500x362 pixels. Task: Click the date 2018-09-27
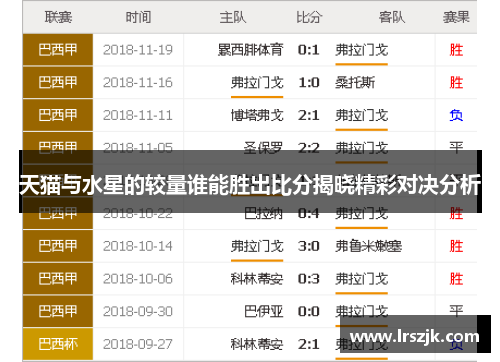click(x=138, y=344)
